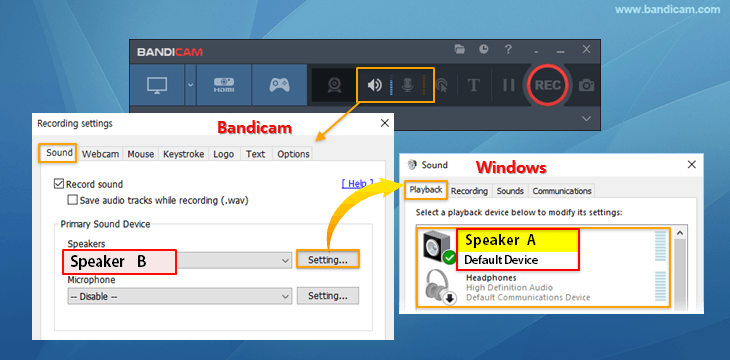This screenshot has width=730, height=360.
Task: Click the Speakers Setting... button
Action: 328,259
